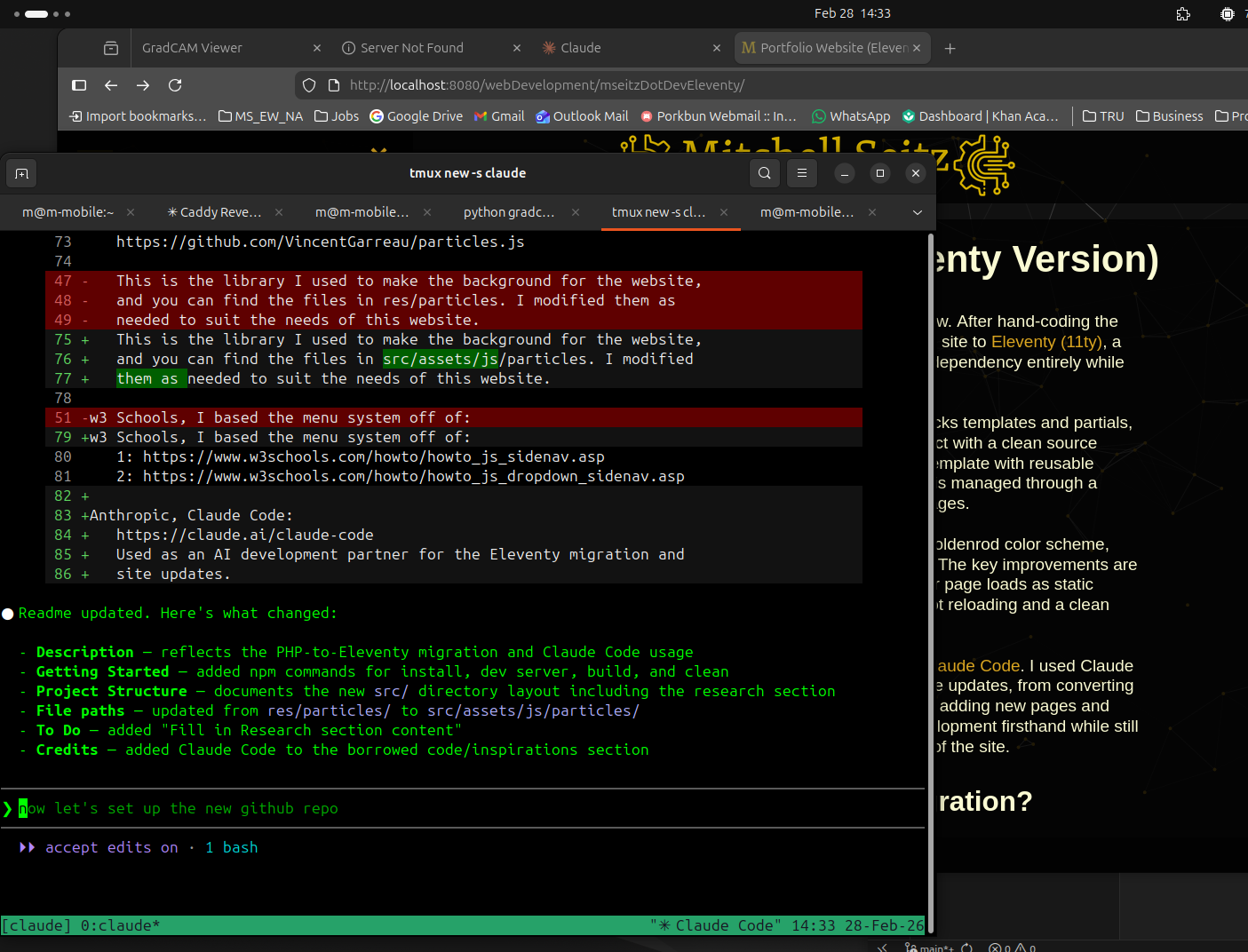The height and width of the screenshot is (952, 1248).
Task: Switch to the python gradc terminal tab
Action: (x=508, y=212)
